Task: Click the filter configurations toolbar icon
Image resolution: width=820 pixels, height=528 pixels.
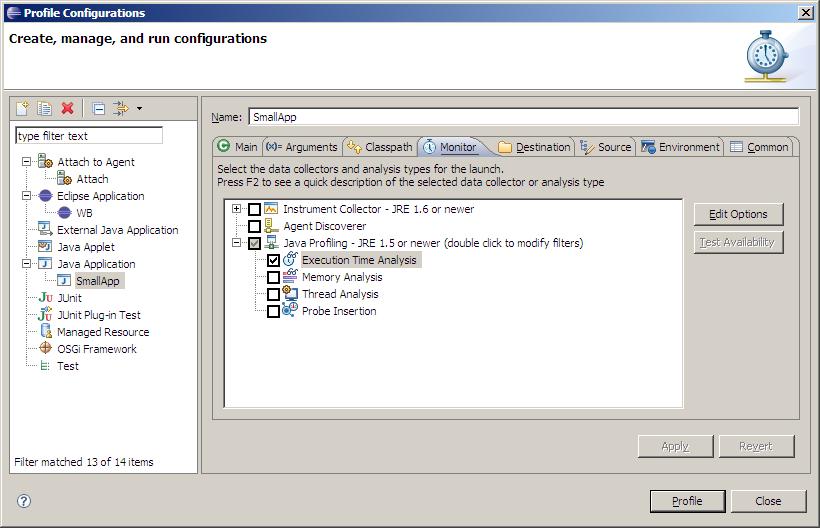Action: click(121, 108)
